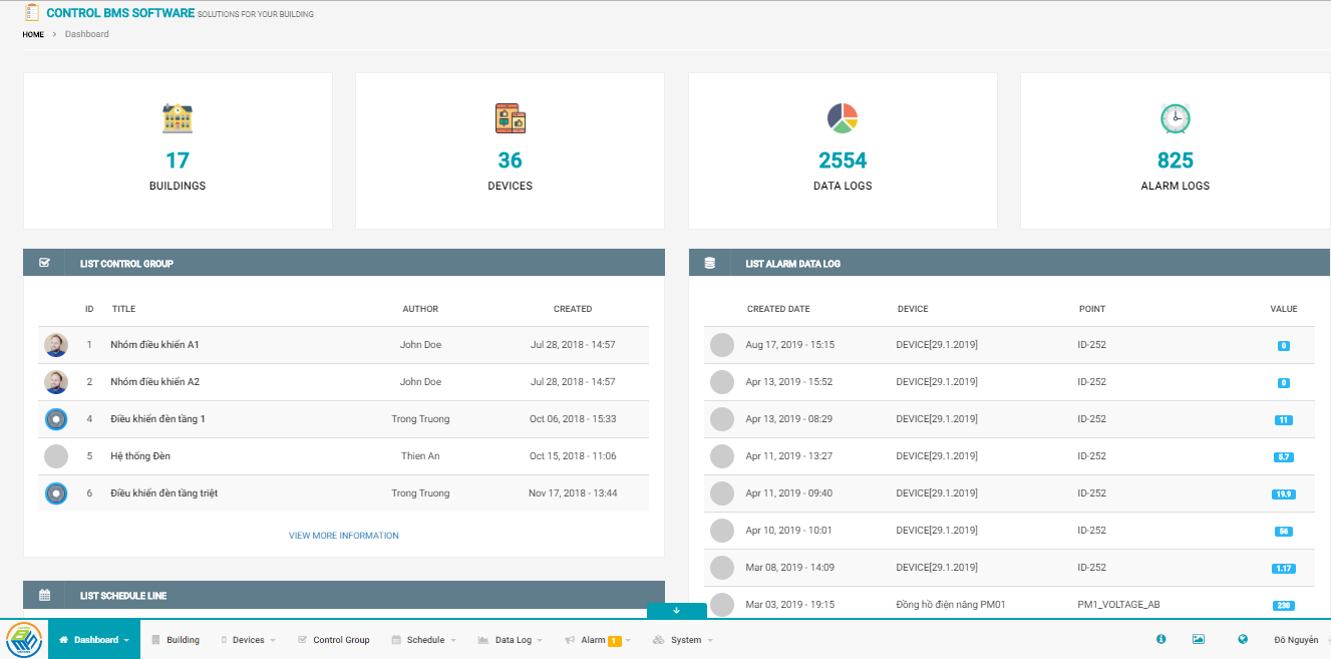The image size is (1331, 659).
Task: Click the Devices stat card icon
Action: click(510, 119)
